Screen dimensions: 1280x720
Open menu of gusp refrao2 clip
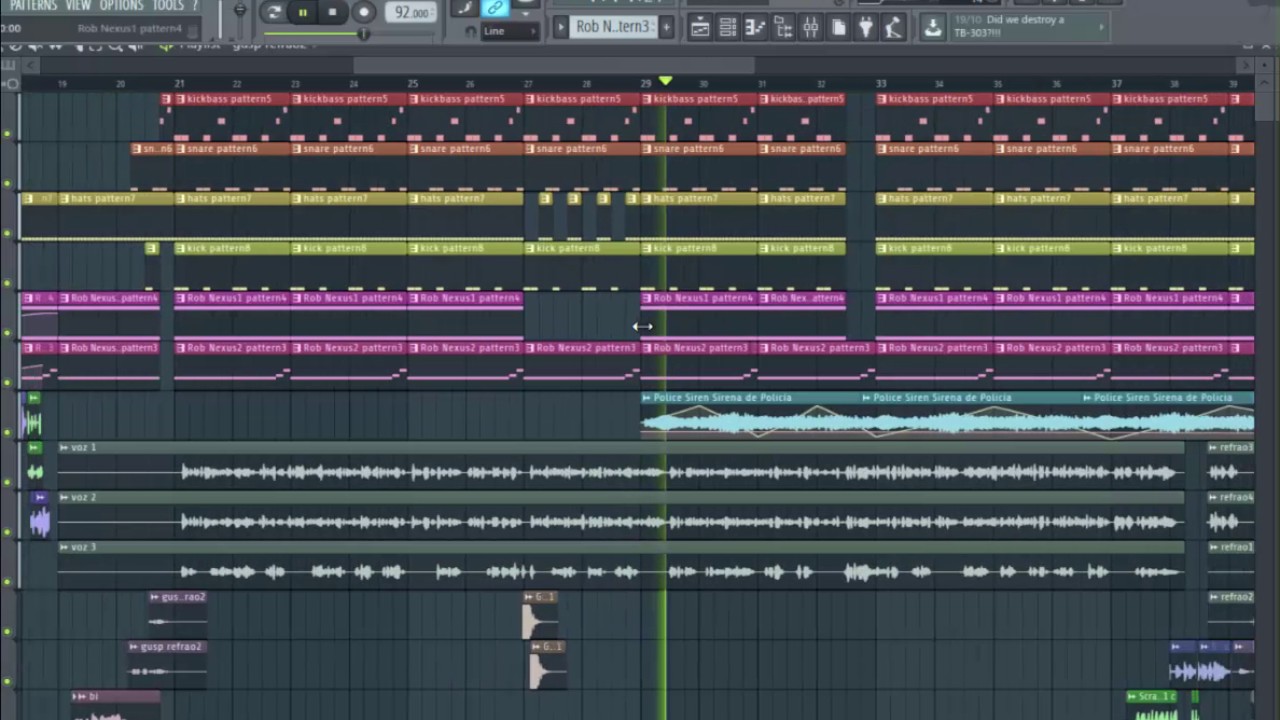pos(135,647)
